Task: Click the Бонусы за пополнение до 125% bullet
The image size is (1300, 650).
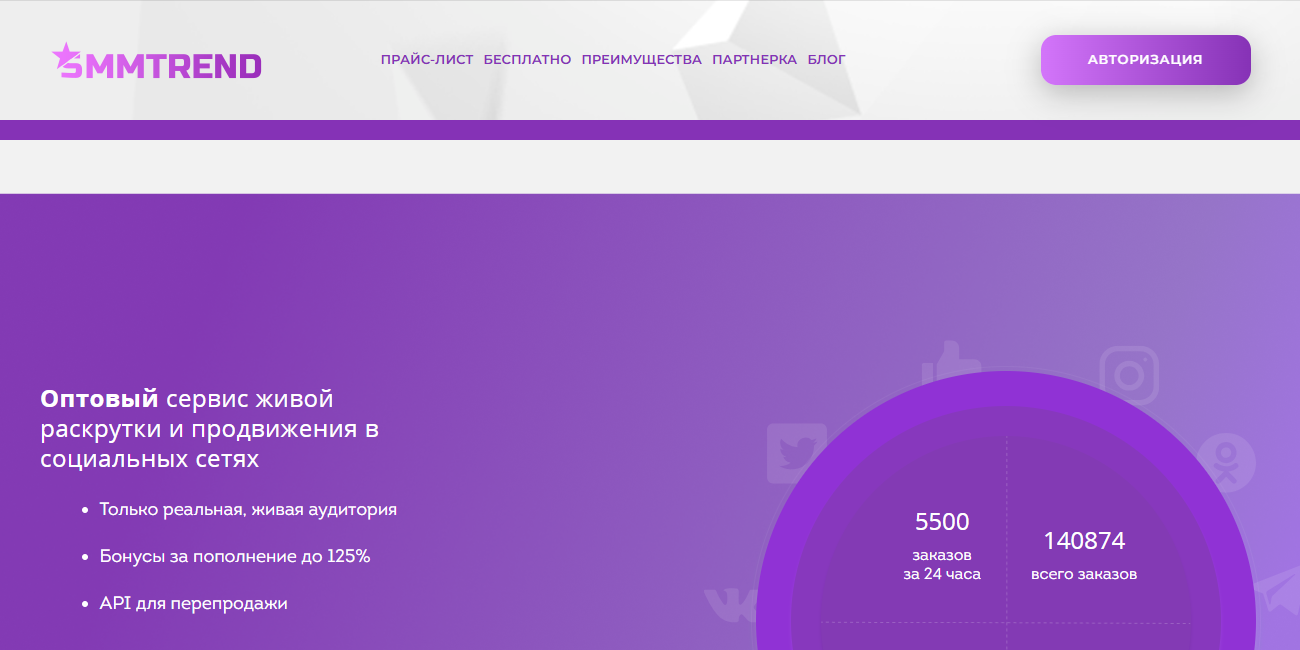Action: (x=235, y=556)
